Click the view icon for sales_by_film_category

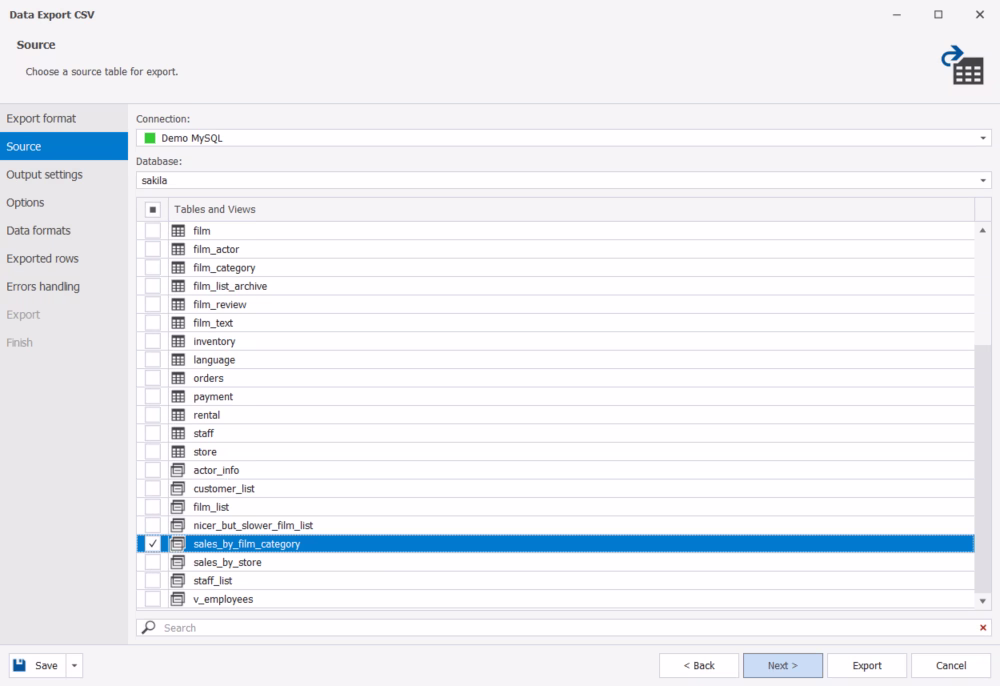coord(178,544)
